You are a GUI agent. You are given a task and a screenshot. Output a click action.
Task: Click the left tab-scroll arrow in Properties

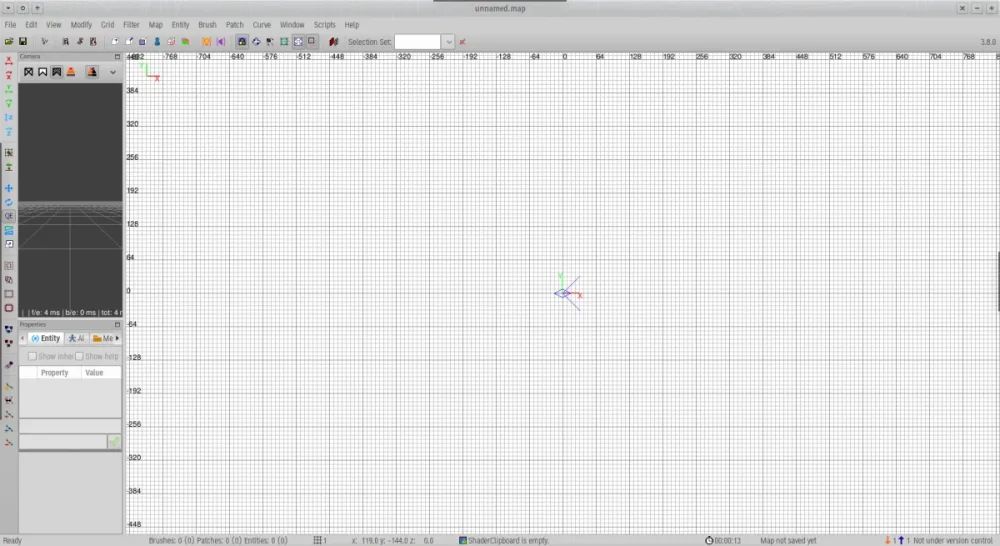pyautogui.click(x=22, y=339)
